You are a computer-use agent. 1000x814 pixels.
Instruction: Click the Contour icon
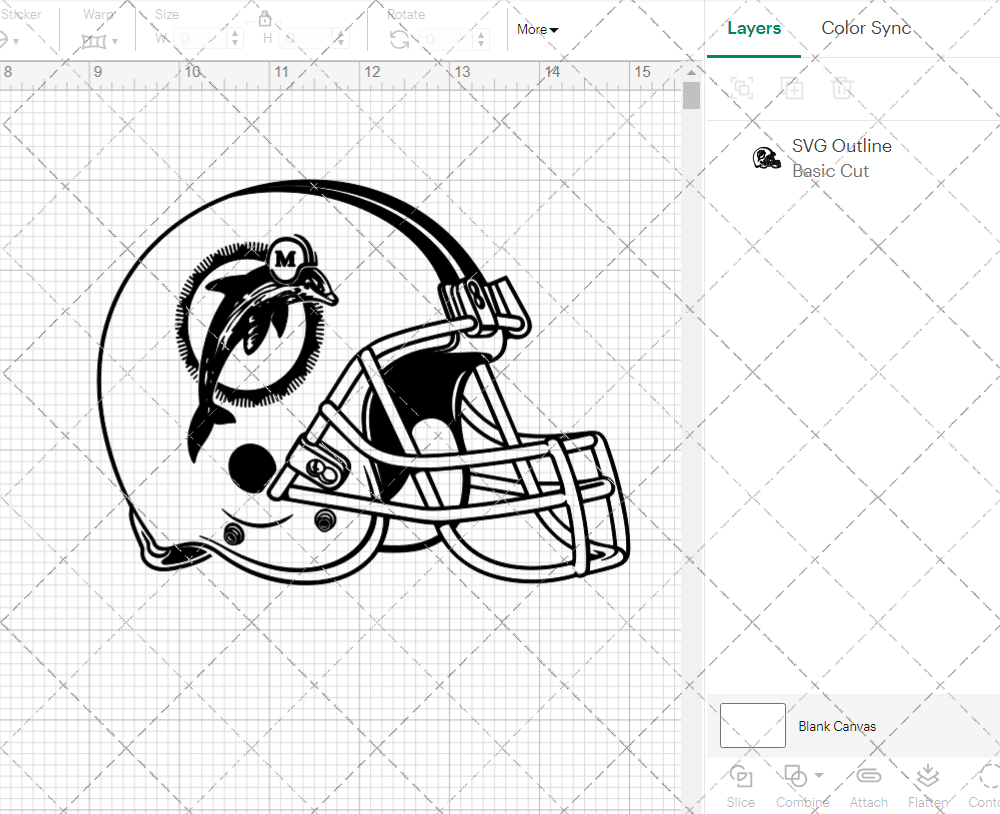pos(985,777)
